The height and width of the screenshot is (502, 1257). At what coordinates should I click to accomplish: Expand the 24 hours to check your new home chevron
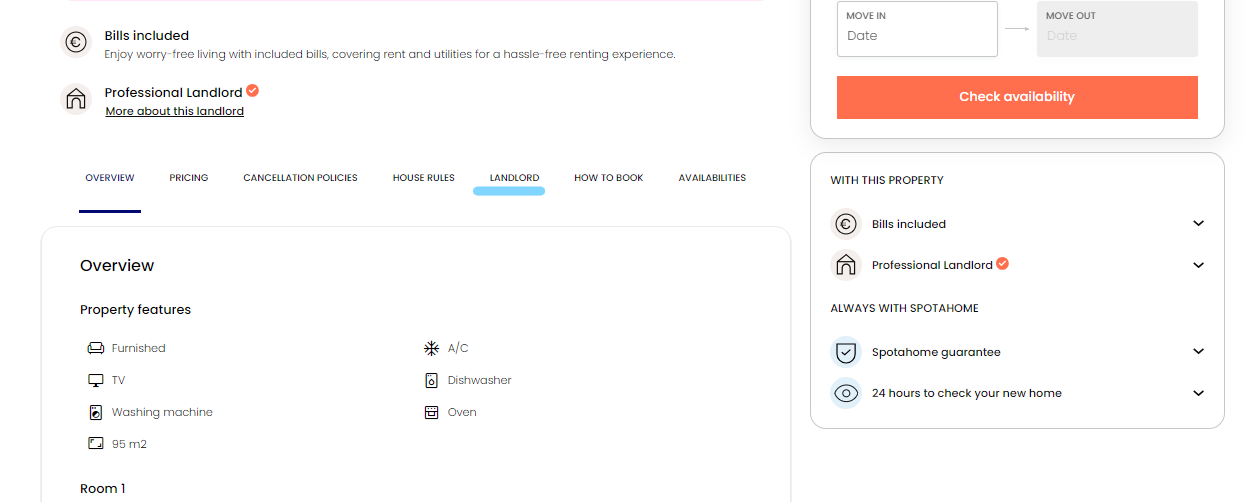(x=1199, y=393)
